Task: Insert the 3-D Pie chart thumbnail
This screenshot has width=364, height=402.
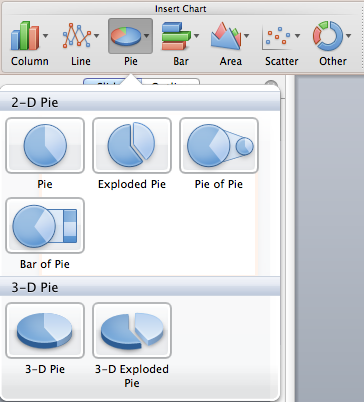Action: pyautogui.click(x=45, y=330)
